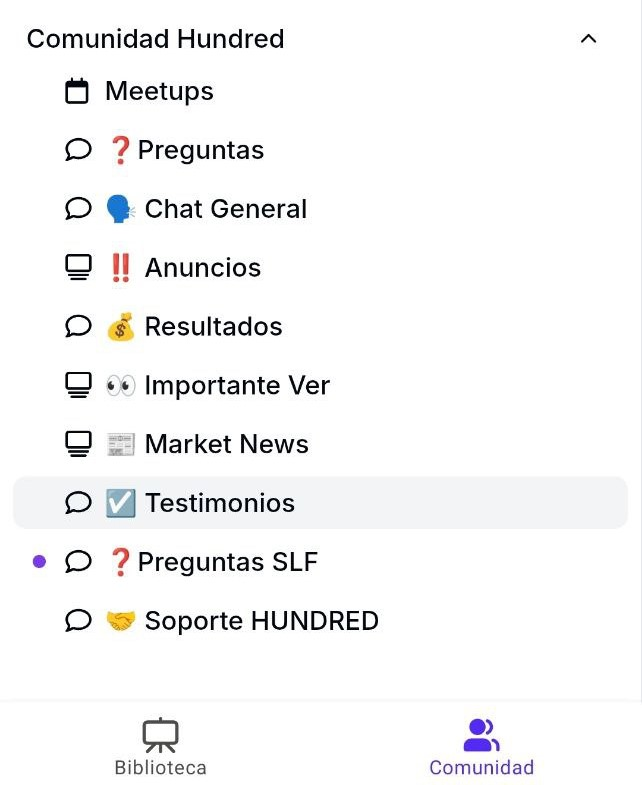This screenshot has height=785, width=642.
Task: Click the feed icon next to Anuncios
Action: [x=78, y=268]
